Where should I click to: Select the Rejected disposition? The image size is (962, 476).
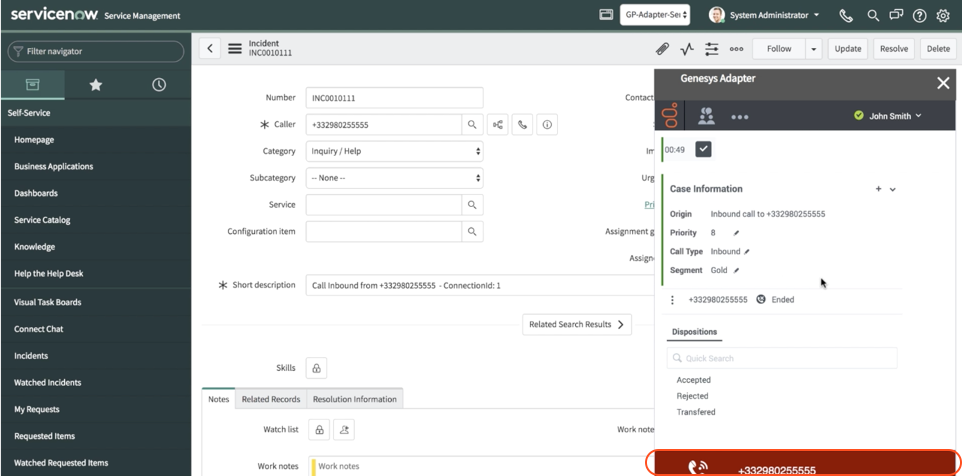coord(692,396)
